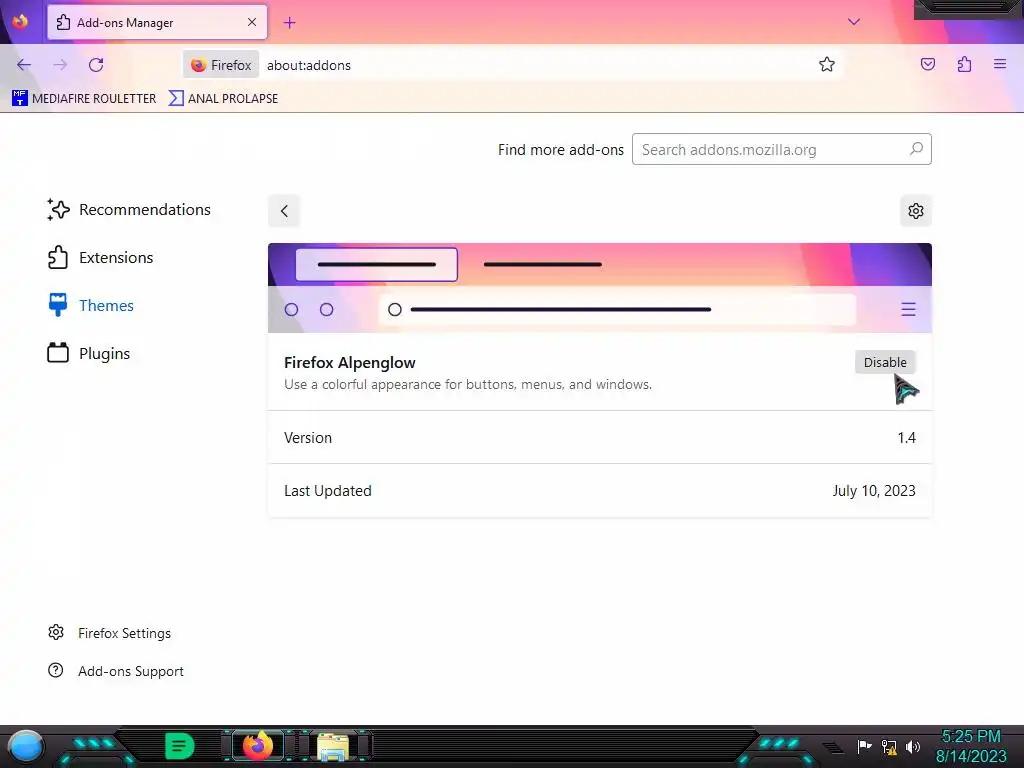
Task: Expand the list all tabs chevron
Action: point(854,22)
